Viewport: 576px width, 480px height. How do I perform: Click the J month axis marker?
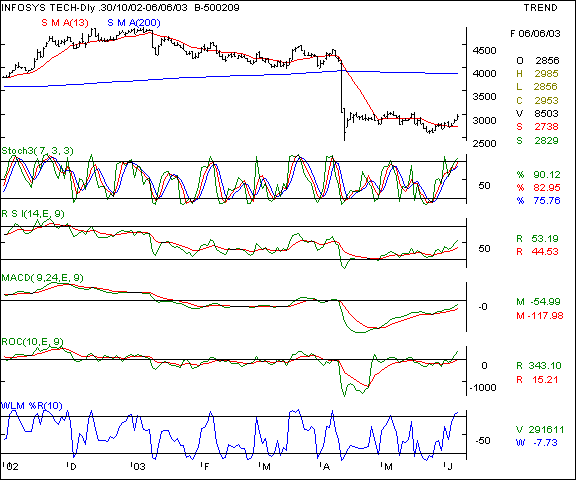point(448,467)
